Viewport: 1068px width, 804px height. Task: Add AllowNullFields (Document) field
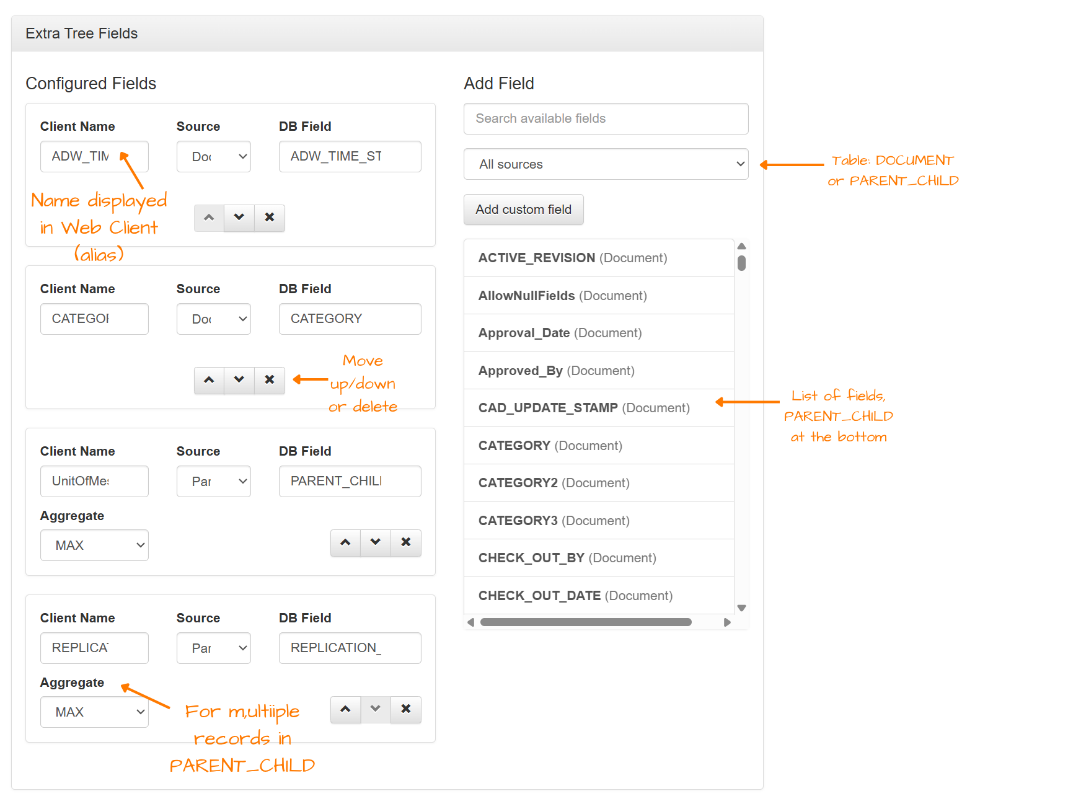click(x=599, y=296)
